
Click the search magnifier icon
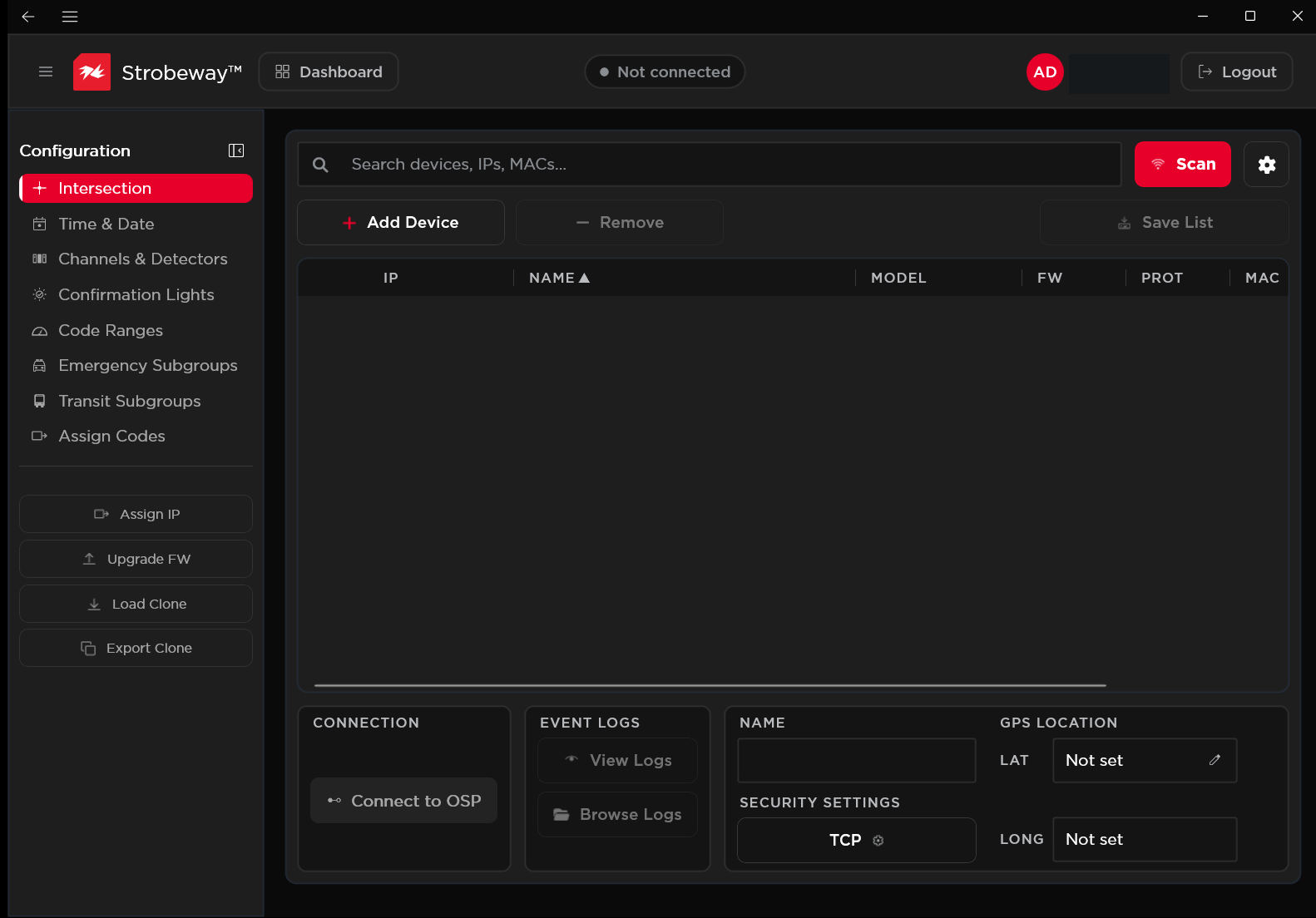pyautogui.click(x=320, y=165)
